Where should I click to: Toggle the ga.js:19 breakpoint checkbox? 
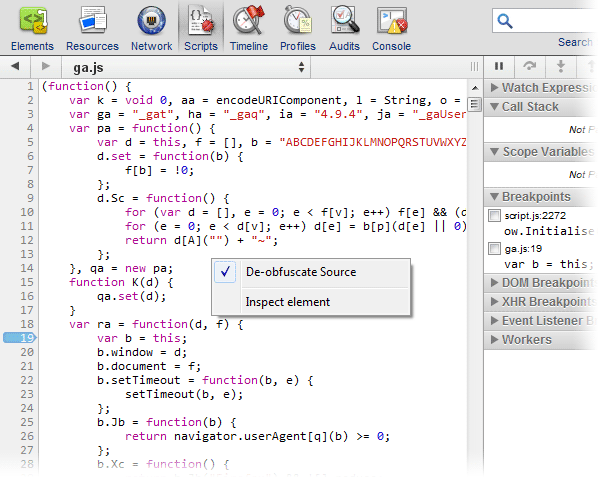coord(494,248)
